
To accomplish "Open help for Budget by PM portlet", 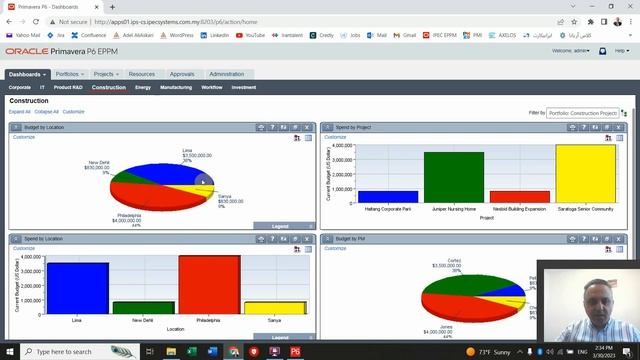I will click(584, 239).
